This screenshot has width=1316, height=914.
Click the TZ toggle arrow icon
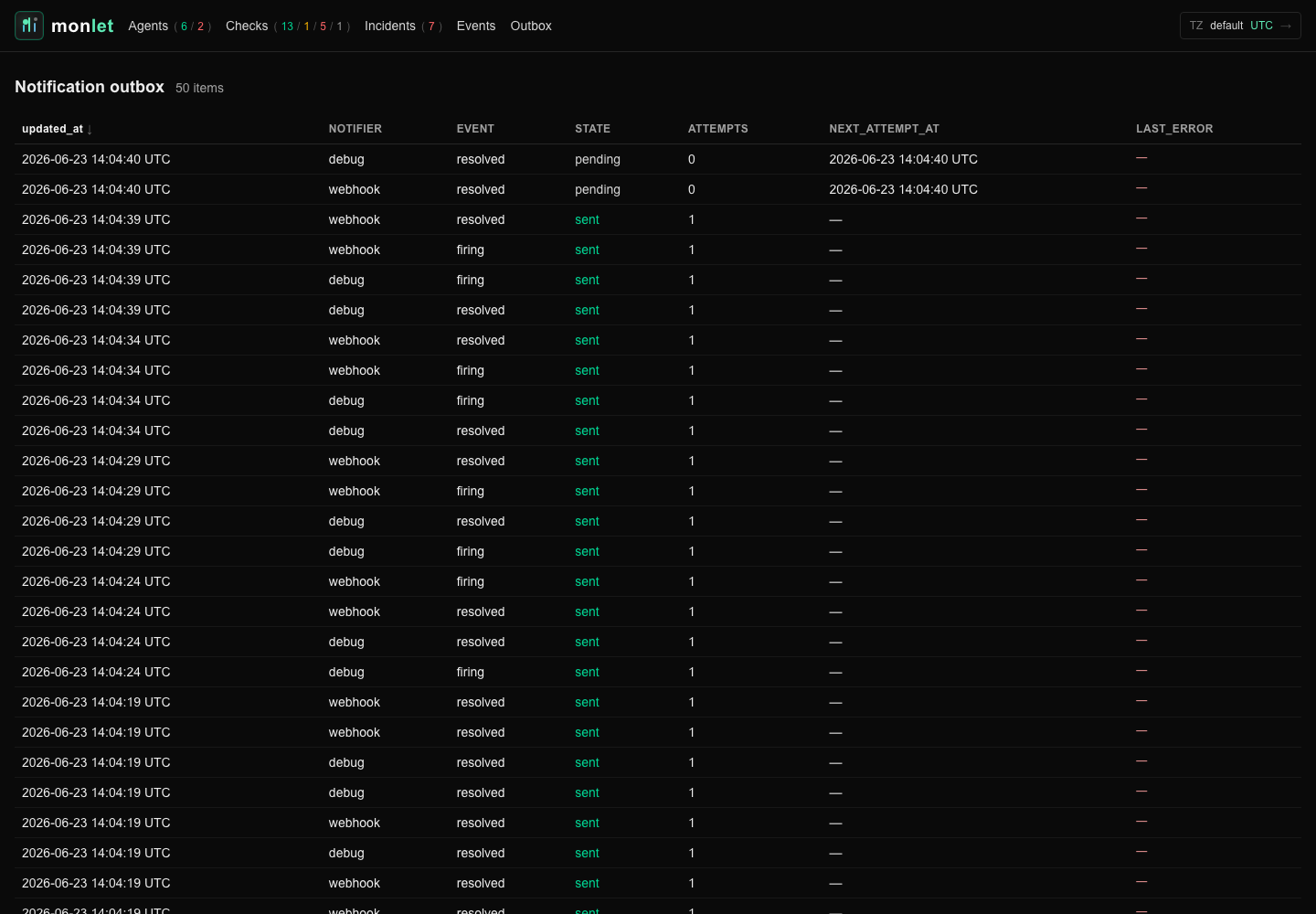(x=1286, y=26)
